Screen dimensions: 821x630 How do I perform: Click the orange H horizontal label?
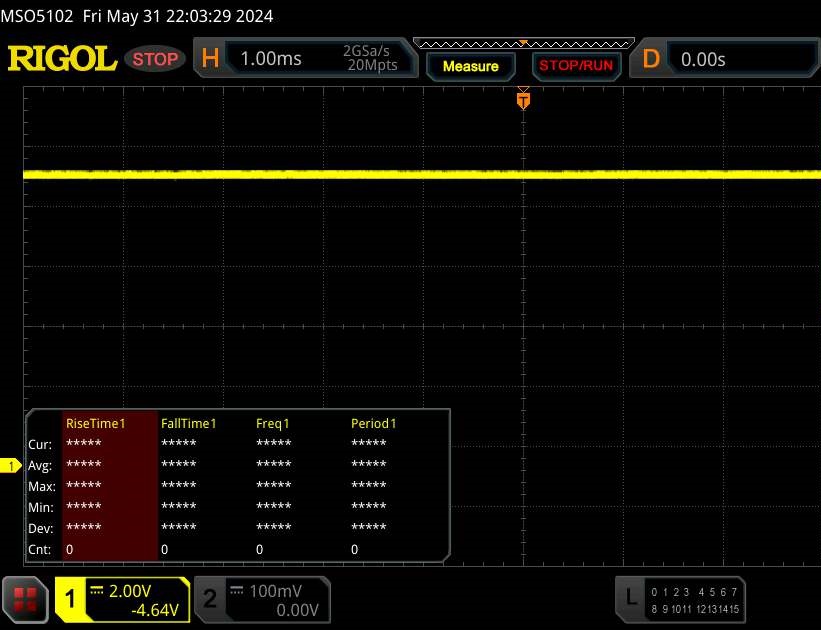tap(210, 58)
